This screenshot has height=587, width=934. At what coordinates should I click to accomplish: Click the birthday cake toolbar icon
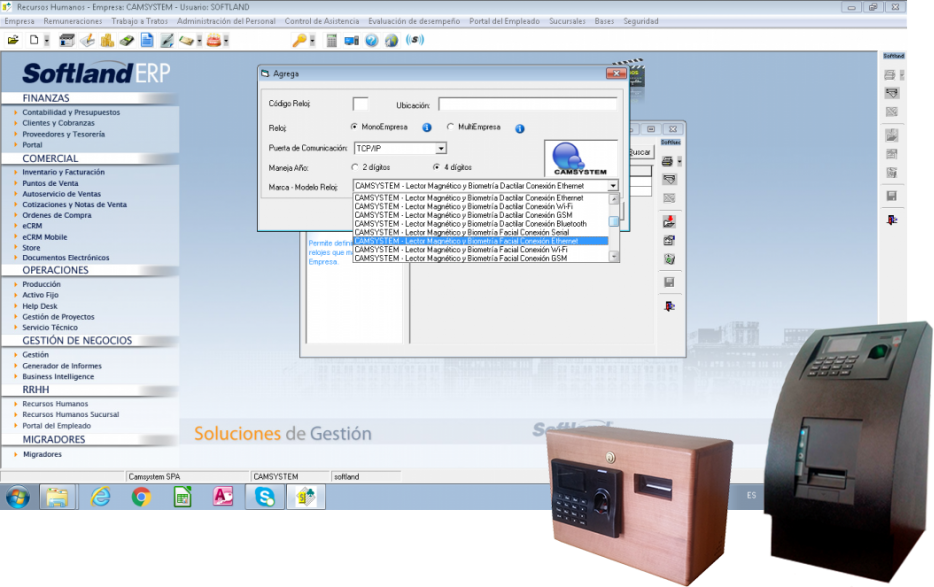[213, 40]
